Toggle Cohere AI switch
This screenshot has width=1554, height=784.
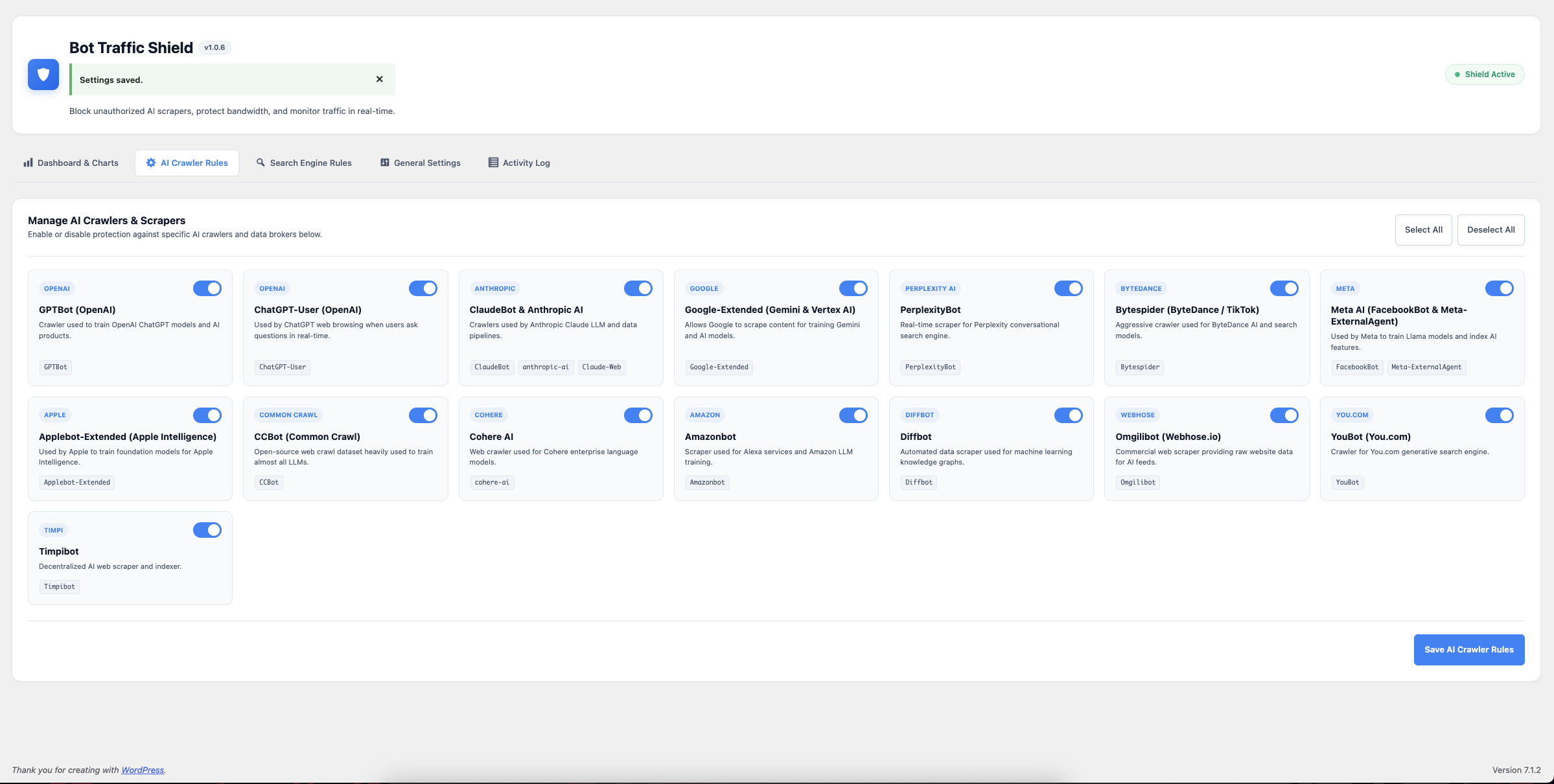tap(638, 415)
